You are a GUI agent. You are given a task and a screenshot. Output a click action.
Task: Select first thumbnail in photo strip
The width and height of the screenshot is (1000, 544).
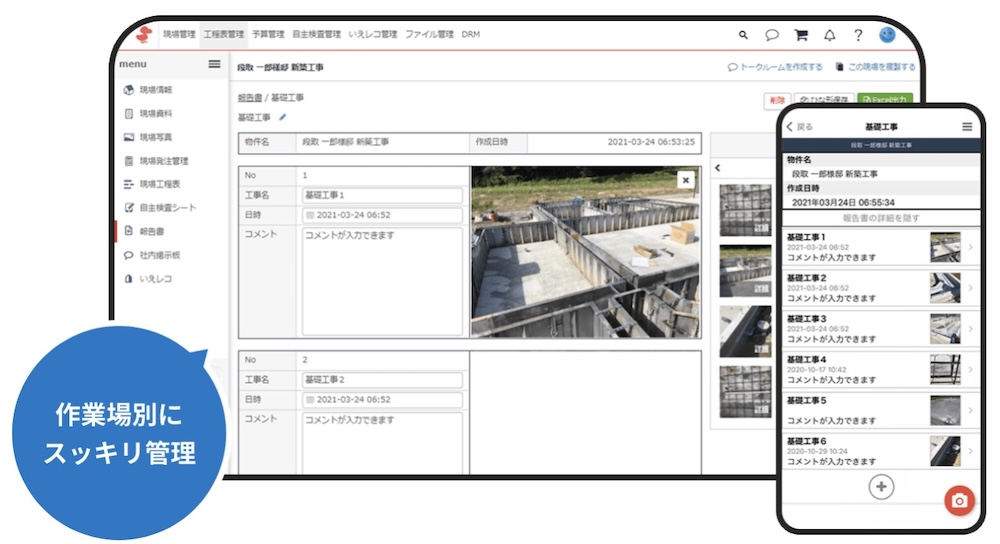[746, 210]
